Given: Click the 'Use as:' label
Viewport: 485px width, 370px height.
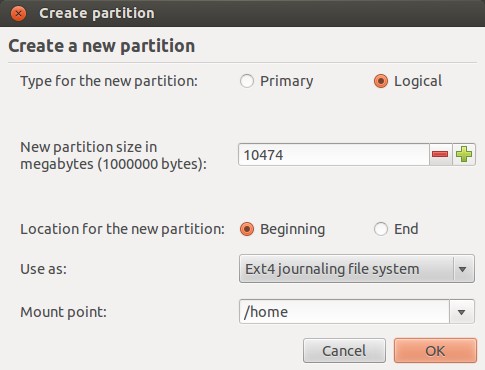Looking at the screenshot, I should 43,269.
